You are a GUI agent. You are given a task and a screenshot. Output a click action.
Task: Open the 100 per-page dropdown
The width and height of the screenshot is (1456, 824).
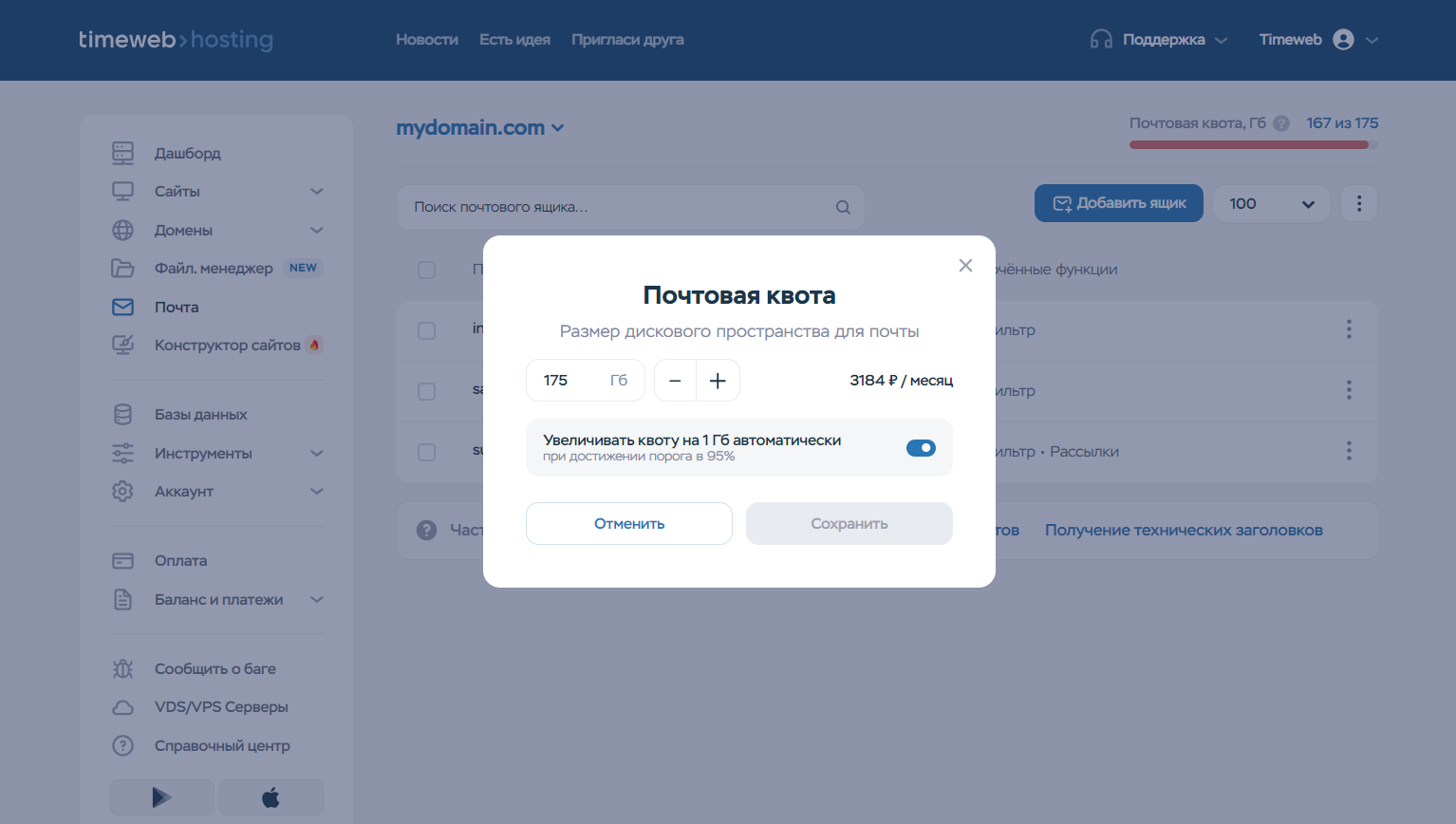point(1271,203)
